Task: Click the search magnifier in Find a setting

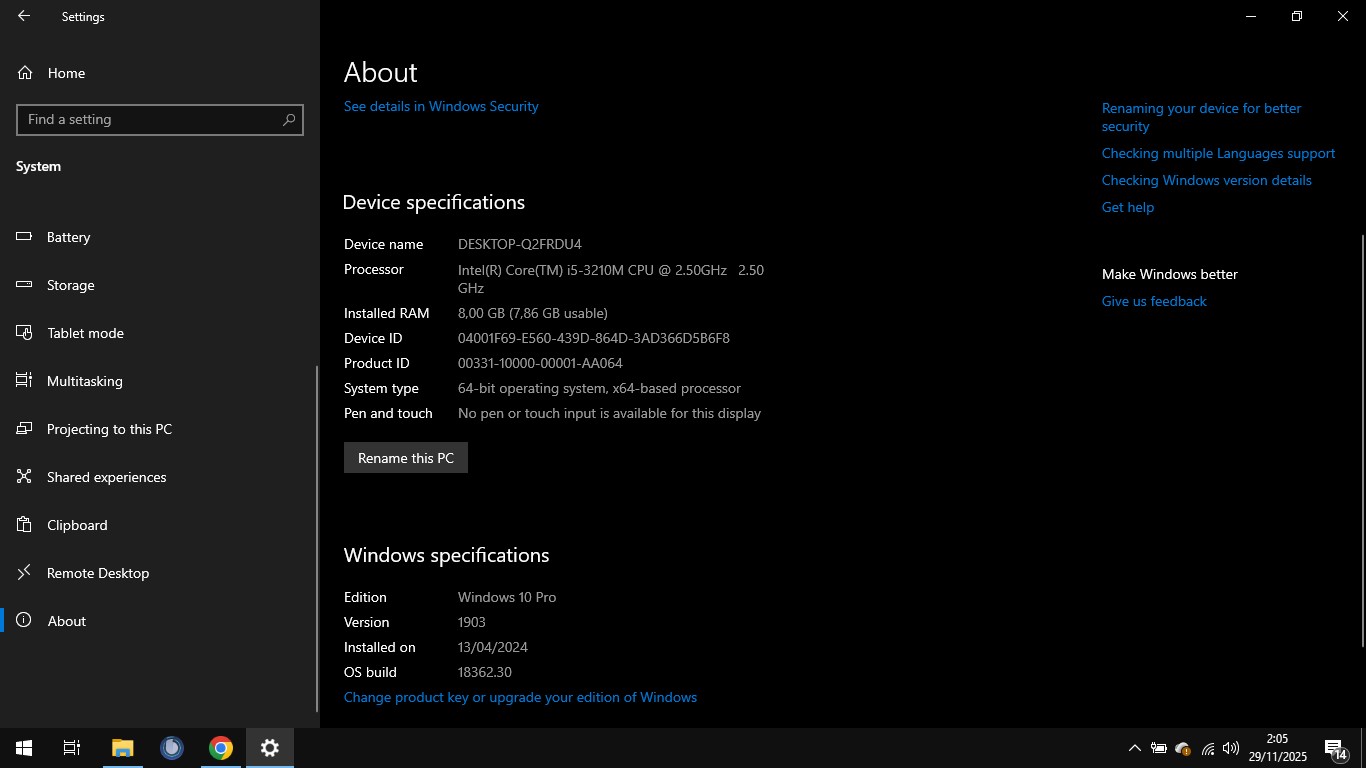Action: 289,119
